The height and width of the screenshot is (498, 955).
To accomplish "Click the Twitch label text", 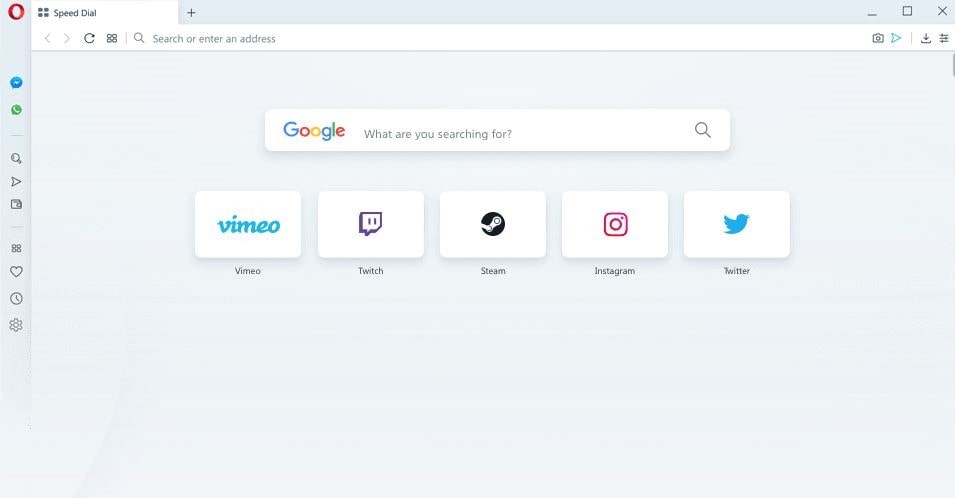I will (x=371, y=271).
